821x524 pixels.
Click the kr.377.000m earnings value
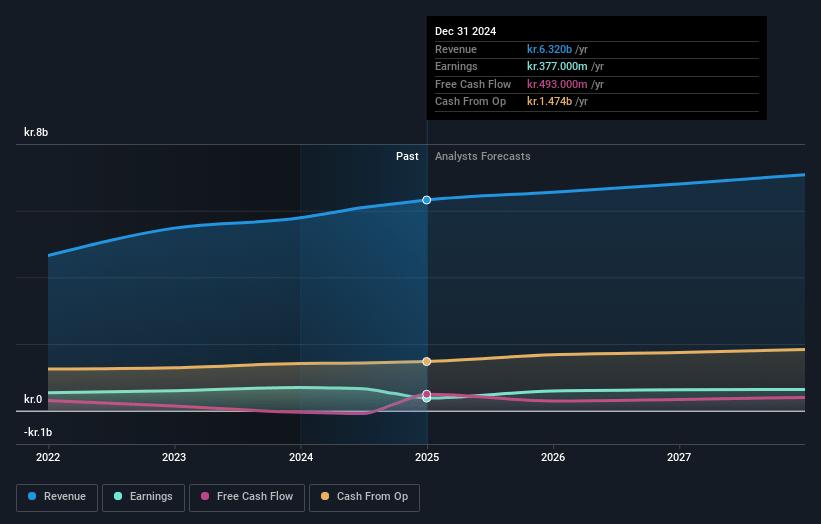pos(557,66)
